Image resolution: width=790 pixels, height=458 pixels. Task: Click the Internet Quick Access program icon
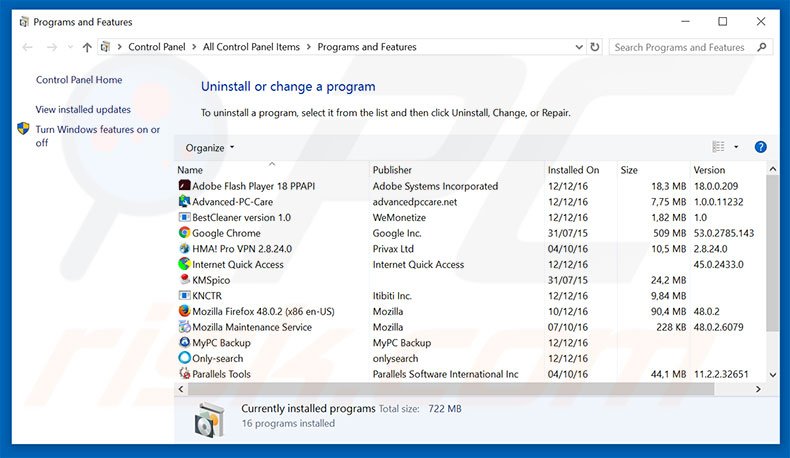coord(184,264)
